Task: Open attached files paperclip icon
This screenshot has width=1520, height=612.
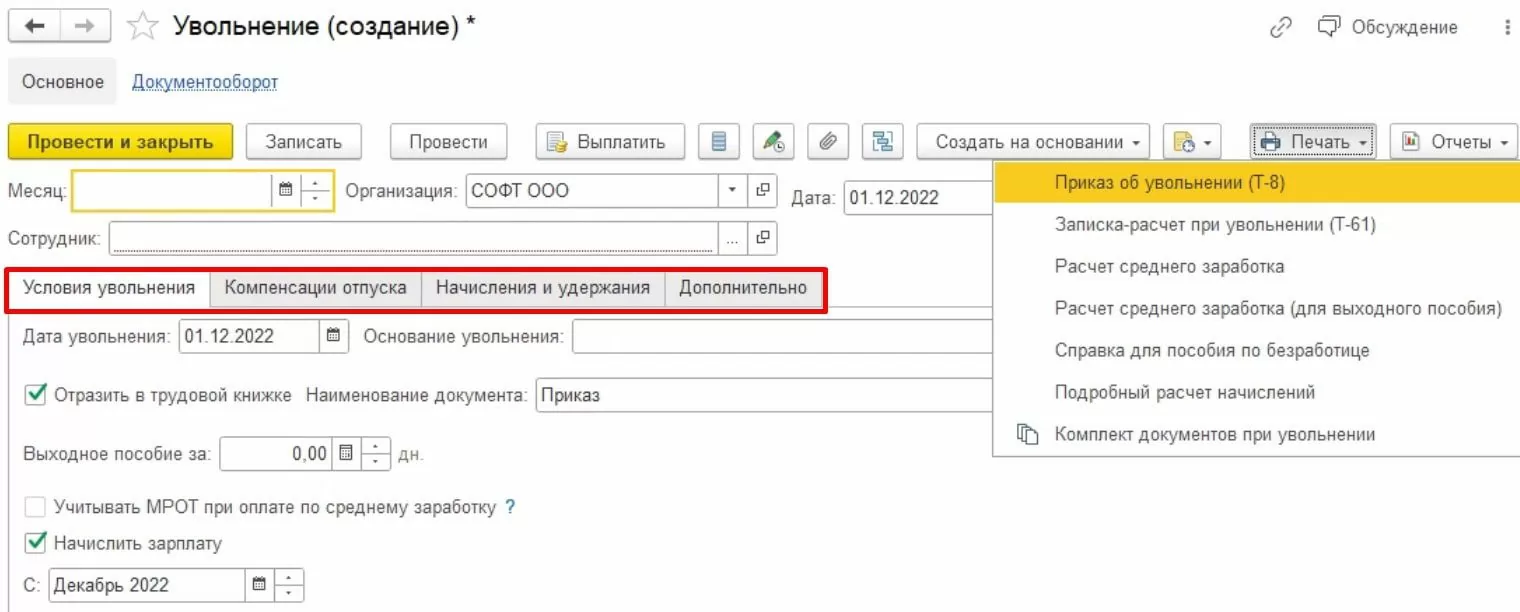Action: 827,142
